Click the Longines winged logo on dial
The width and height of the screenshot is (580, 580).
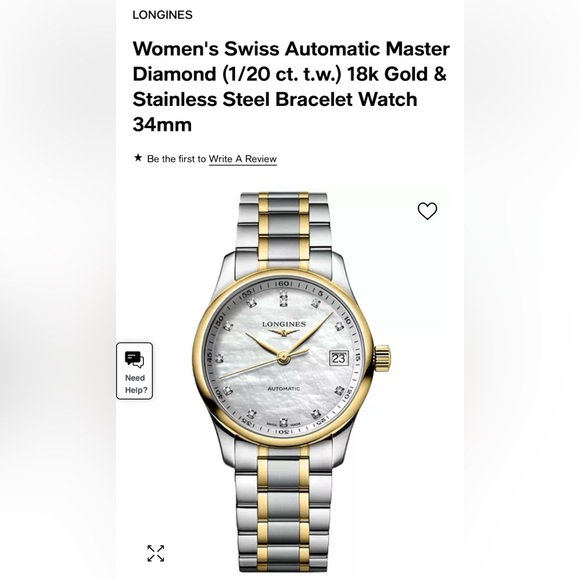(284, 333)
